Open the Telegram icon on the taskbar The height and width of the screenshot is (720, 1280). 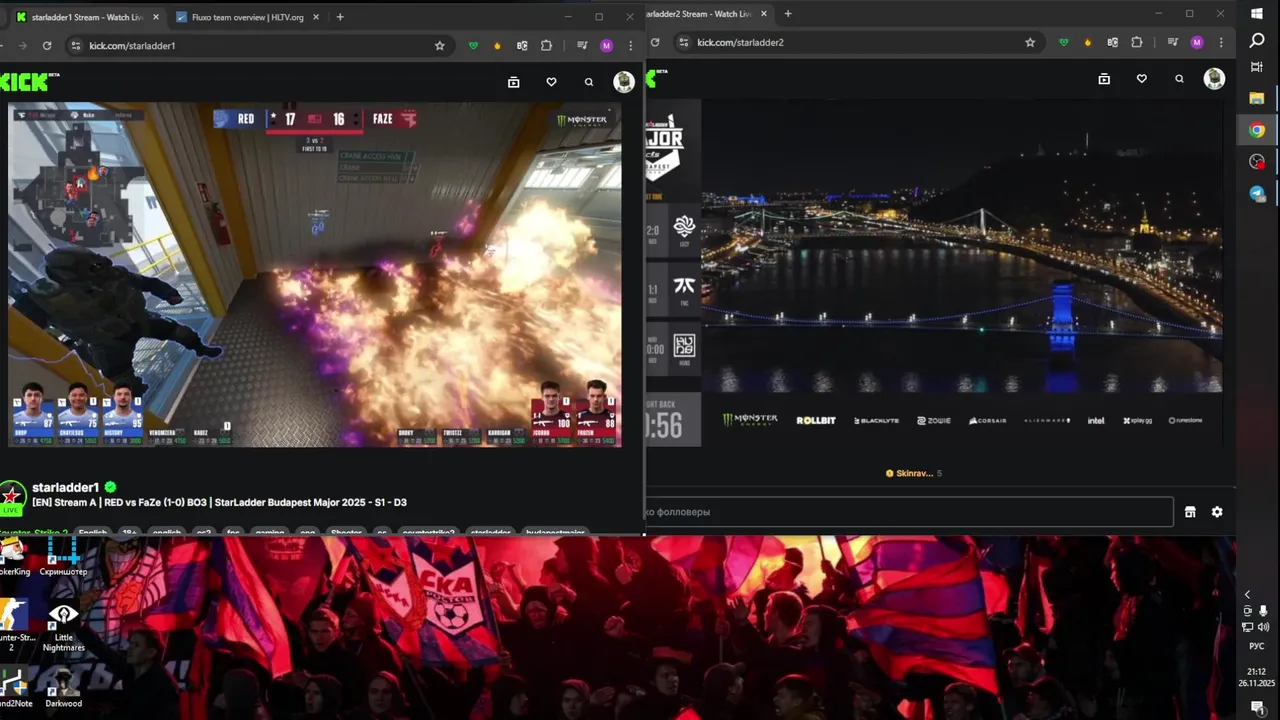pos(1257,194)
